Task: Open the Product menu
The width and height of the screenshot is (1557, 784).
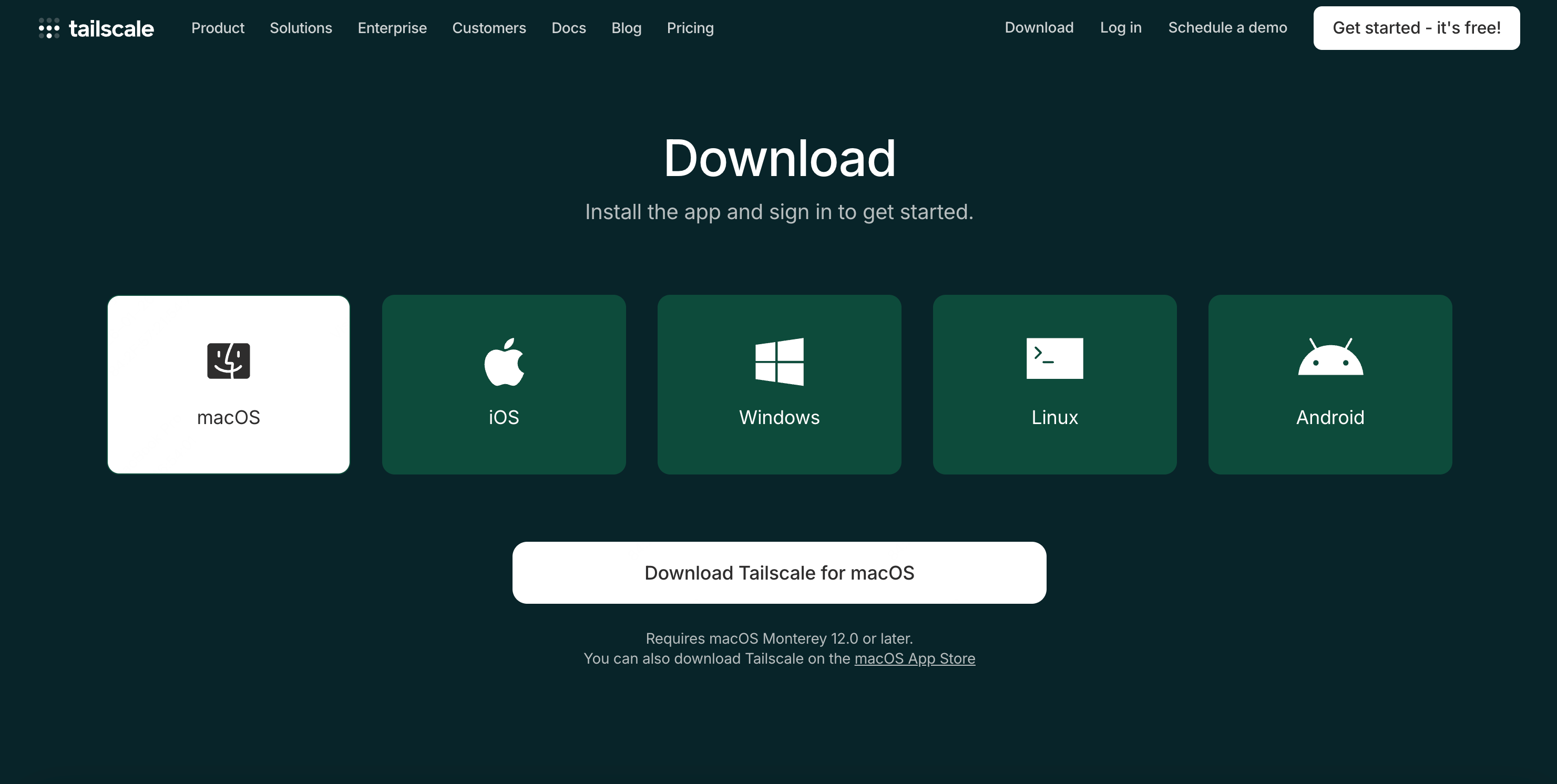Action: [218, 28]
